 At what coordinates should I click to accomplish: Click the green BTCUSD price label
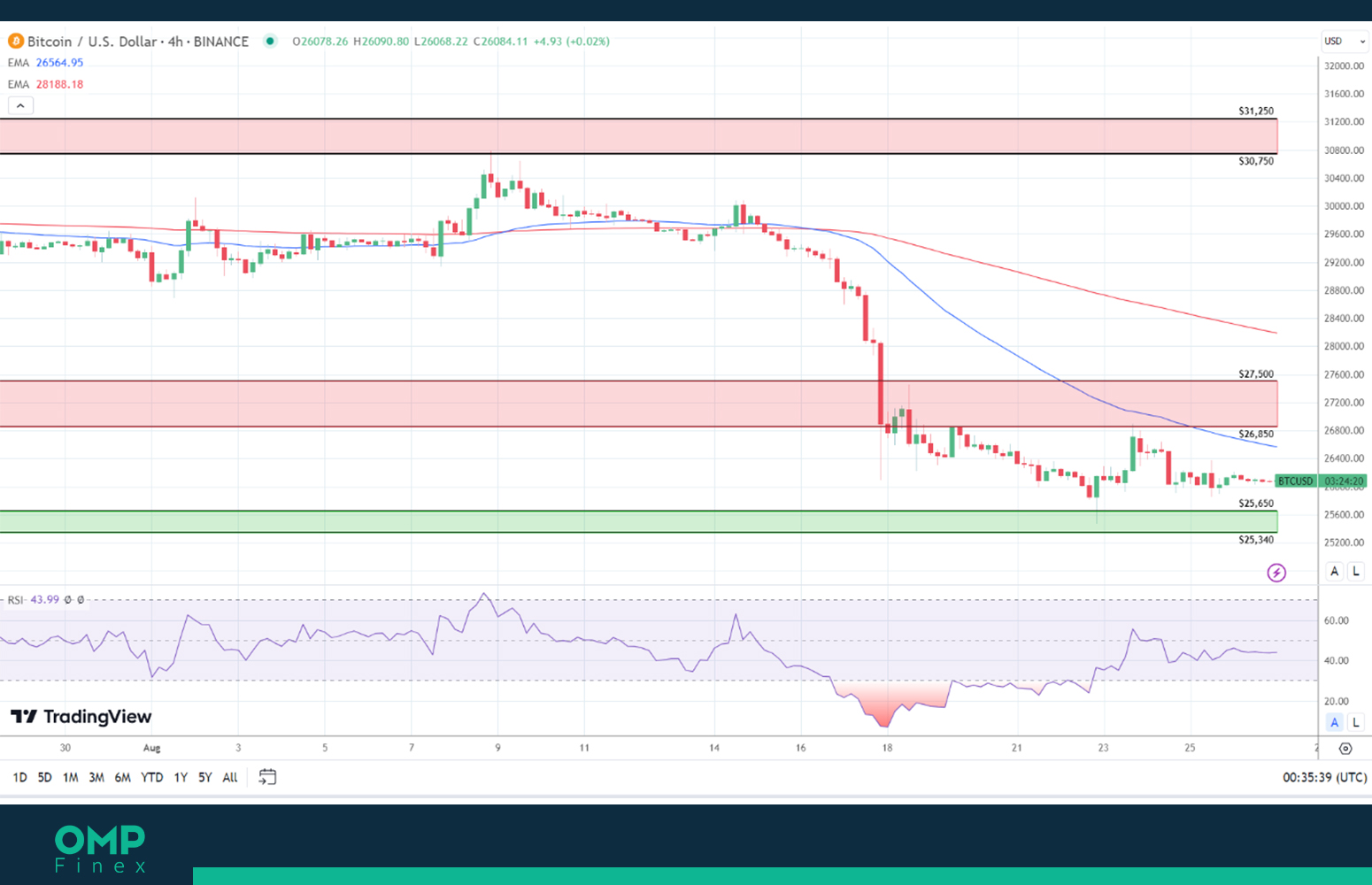pyautogui.click(x=1296, y=481)
